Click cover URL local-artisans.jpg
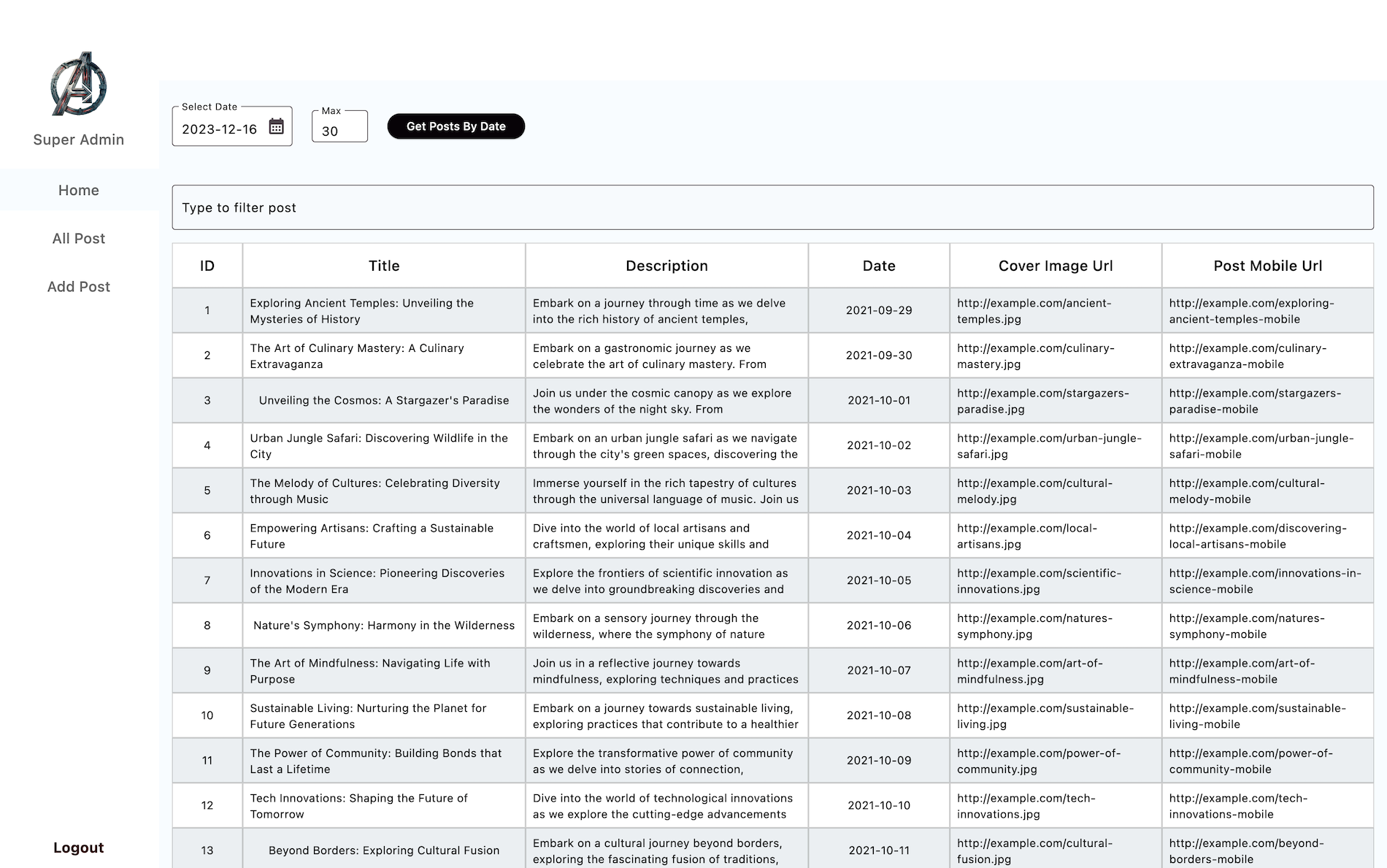 (1027, 536)
